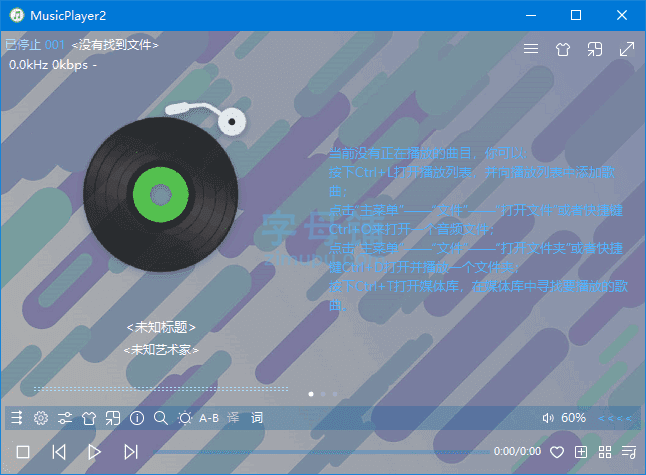Click the vinyl record album cover
This screenshot has width=646, height=475.
tap(161, 194)
